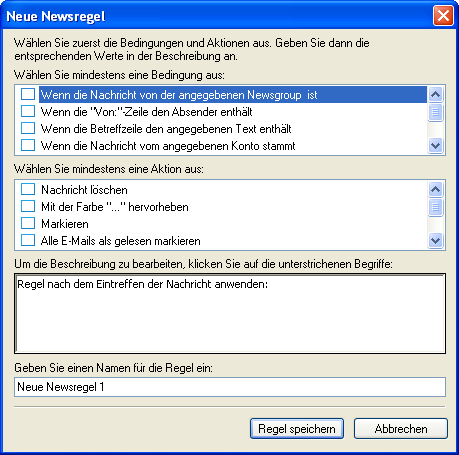
Task: Click the rule name field 'Neue Newsregel 1'
Action: [x=230, y=387]
